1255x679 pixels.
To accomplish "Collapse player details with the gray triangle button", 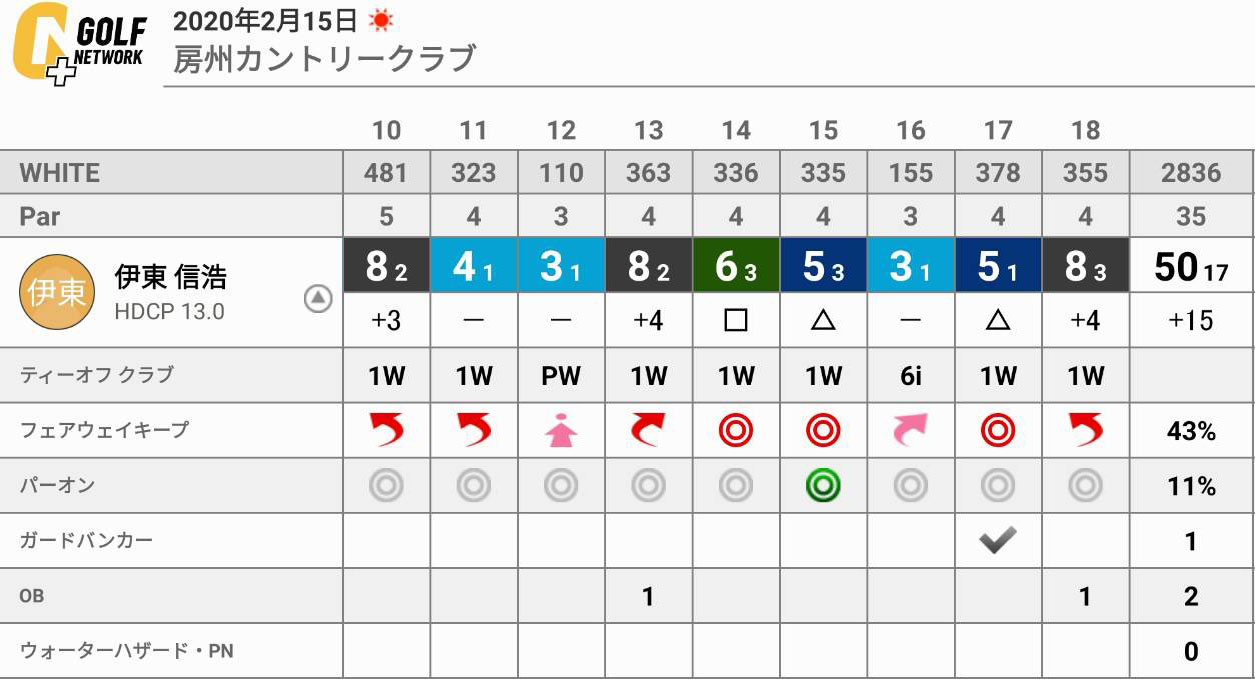I will 318,298.
